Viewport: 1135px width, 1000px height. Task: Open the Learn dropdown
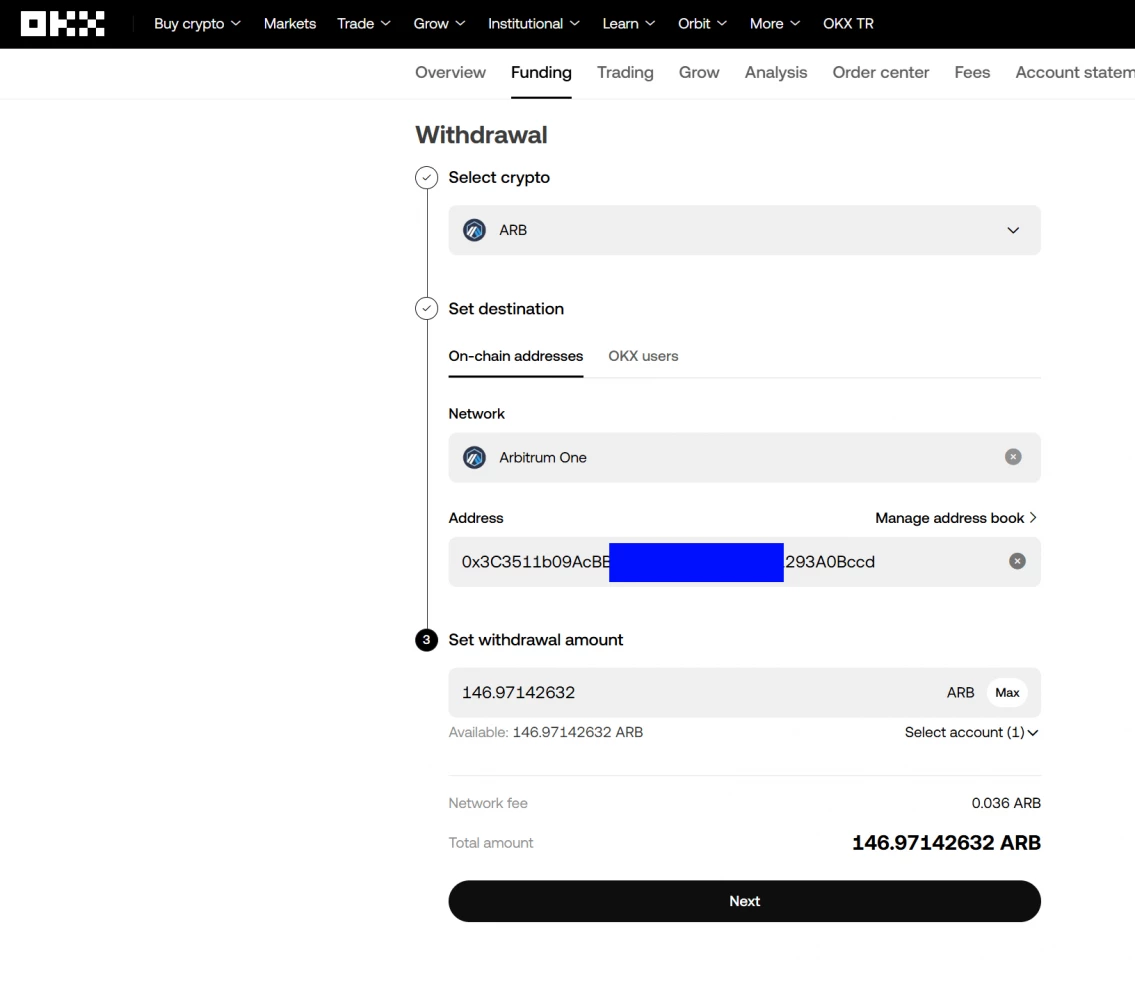click(628, 23)
